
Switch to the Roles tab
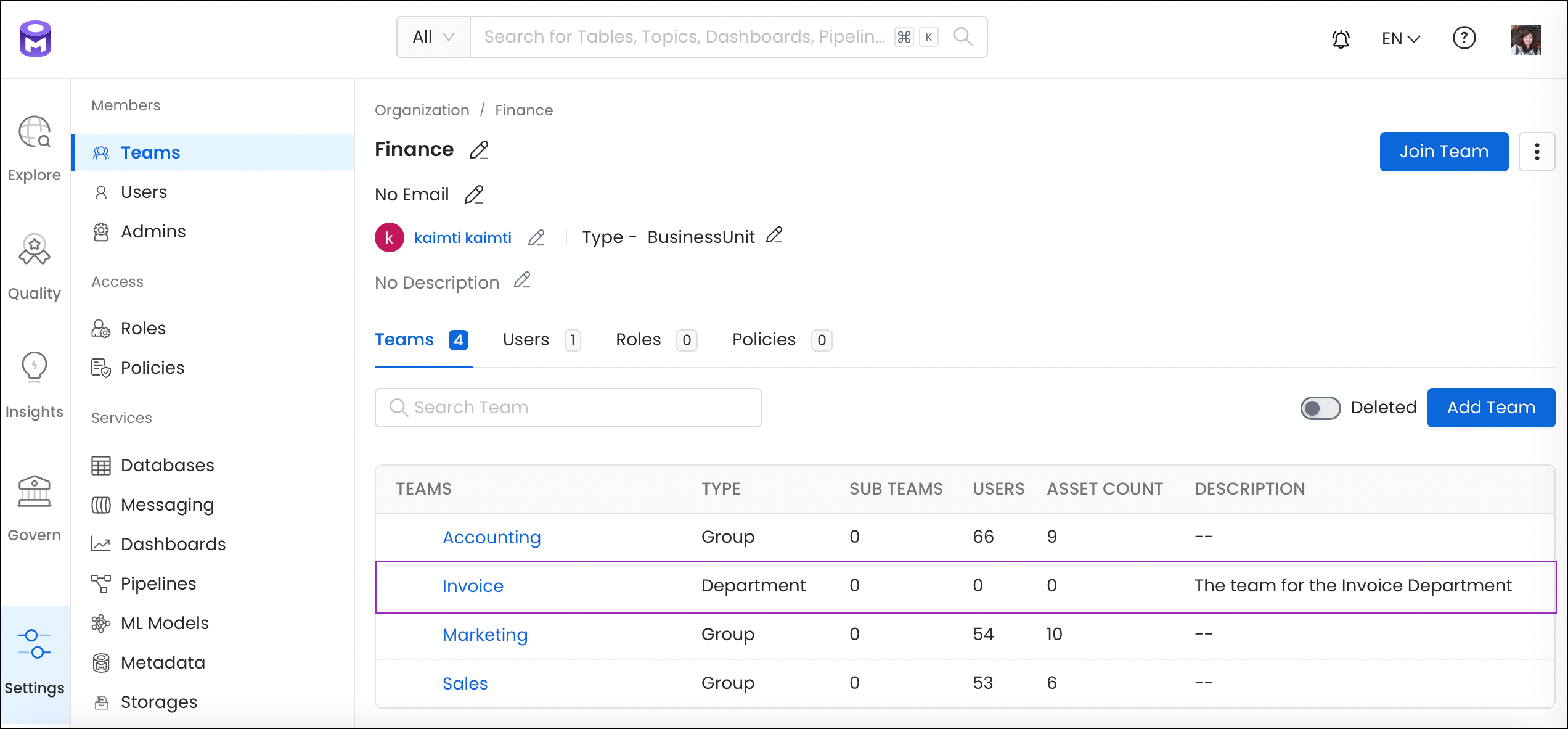click(656, 340)
